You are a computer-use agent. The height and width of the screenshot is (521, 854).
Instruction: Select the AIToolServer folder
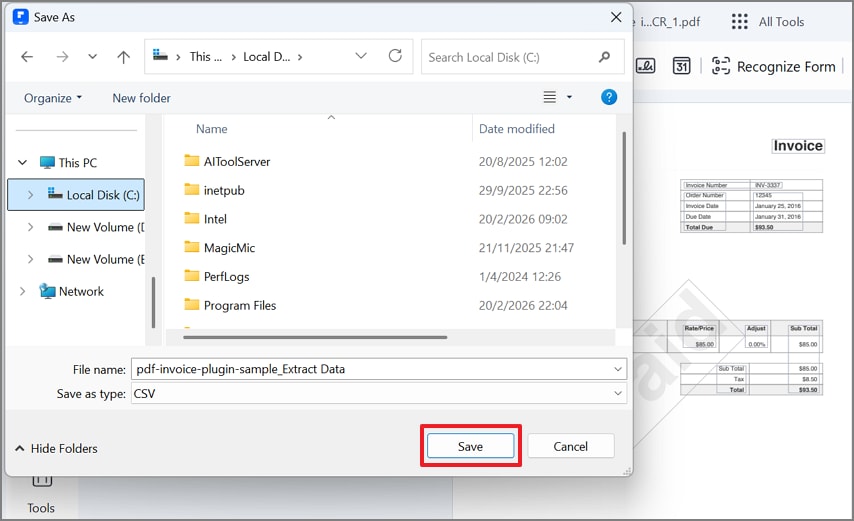point(236,162)
